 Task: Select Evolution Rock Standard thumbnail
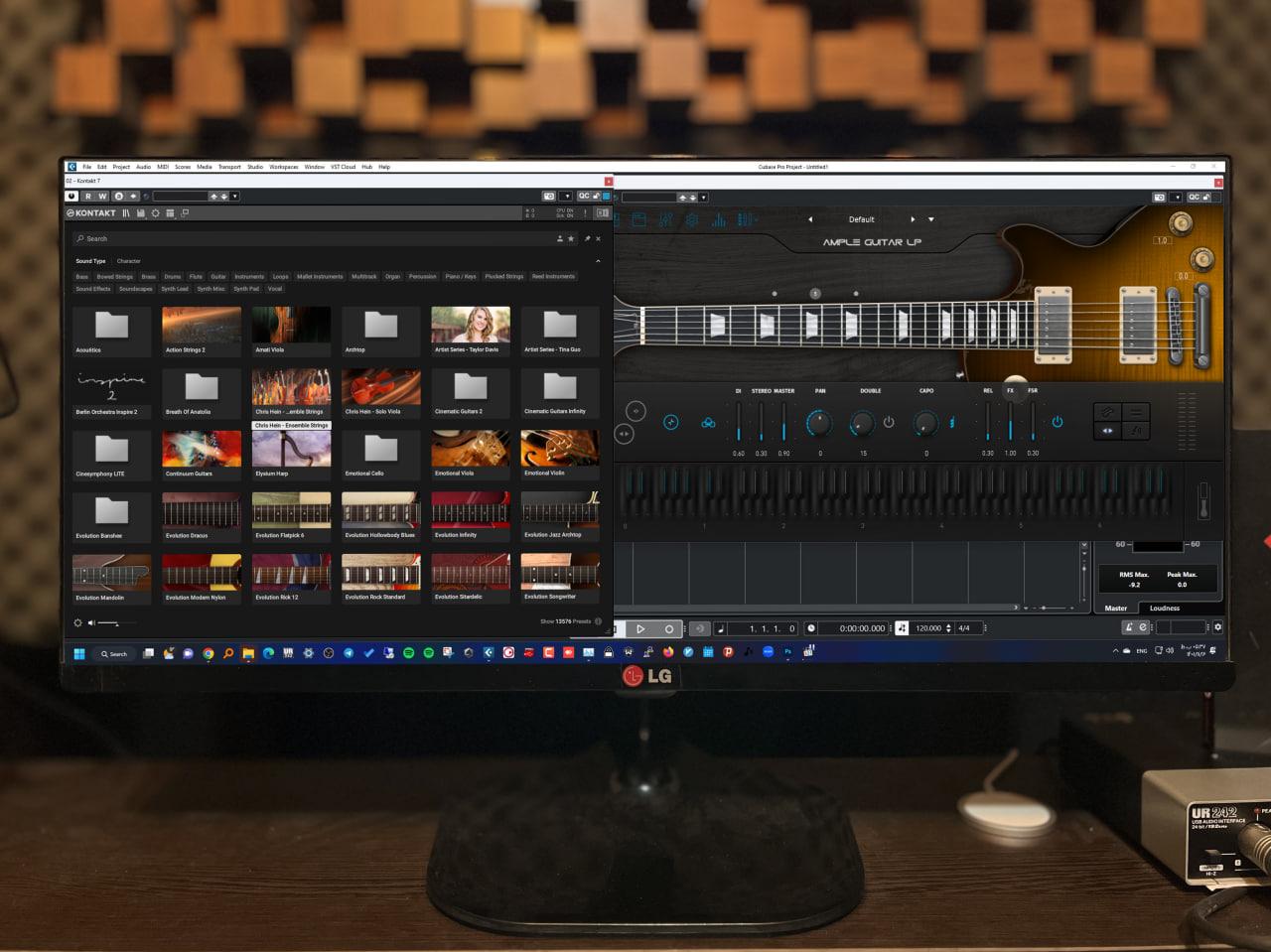380,579
